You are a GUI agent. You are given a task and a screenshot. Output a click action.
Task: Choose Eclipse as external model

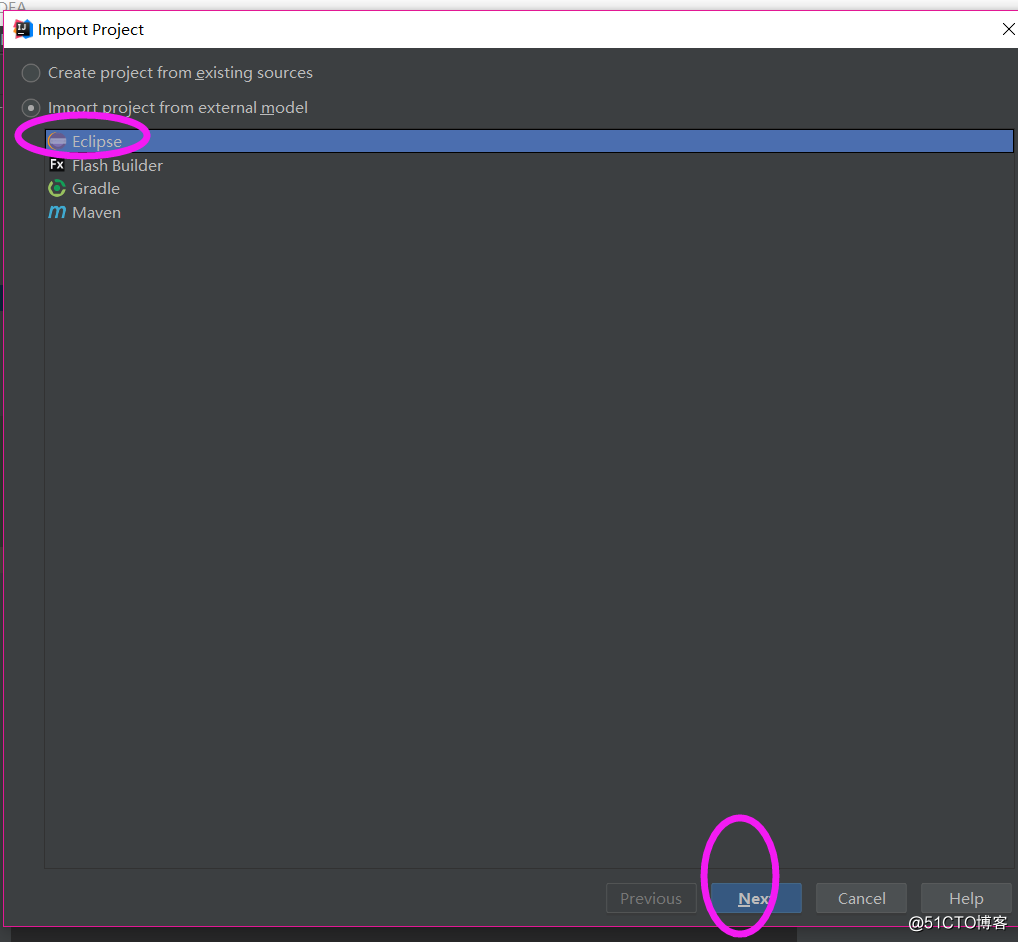(x=529, y=141)
